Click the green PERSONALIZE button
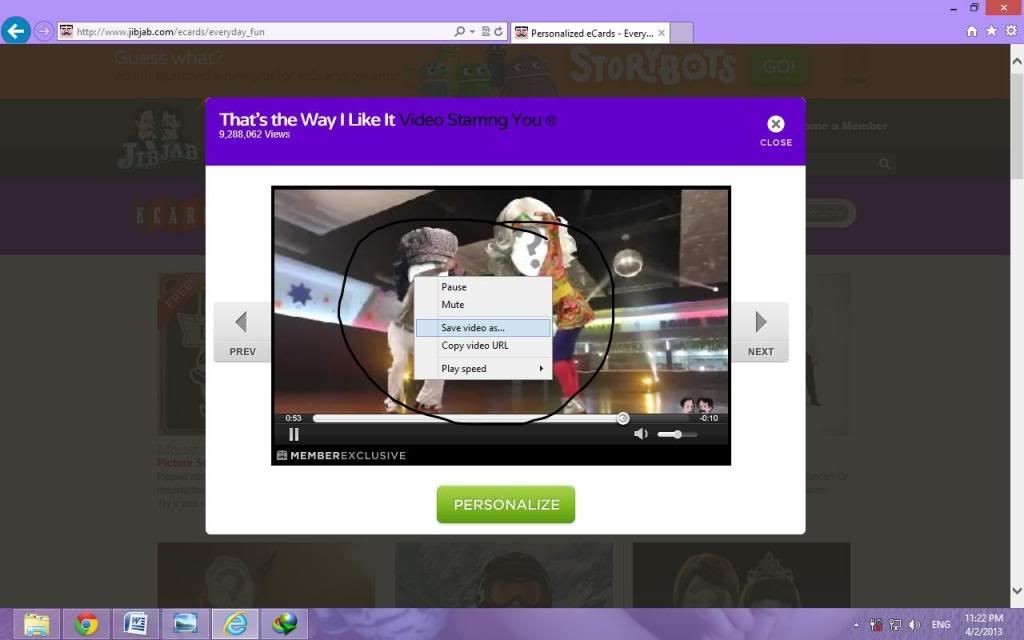 pyautogui.click(x=506, y=504)
